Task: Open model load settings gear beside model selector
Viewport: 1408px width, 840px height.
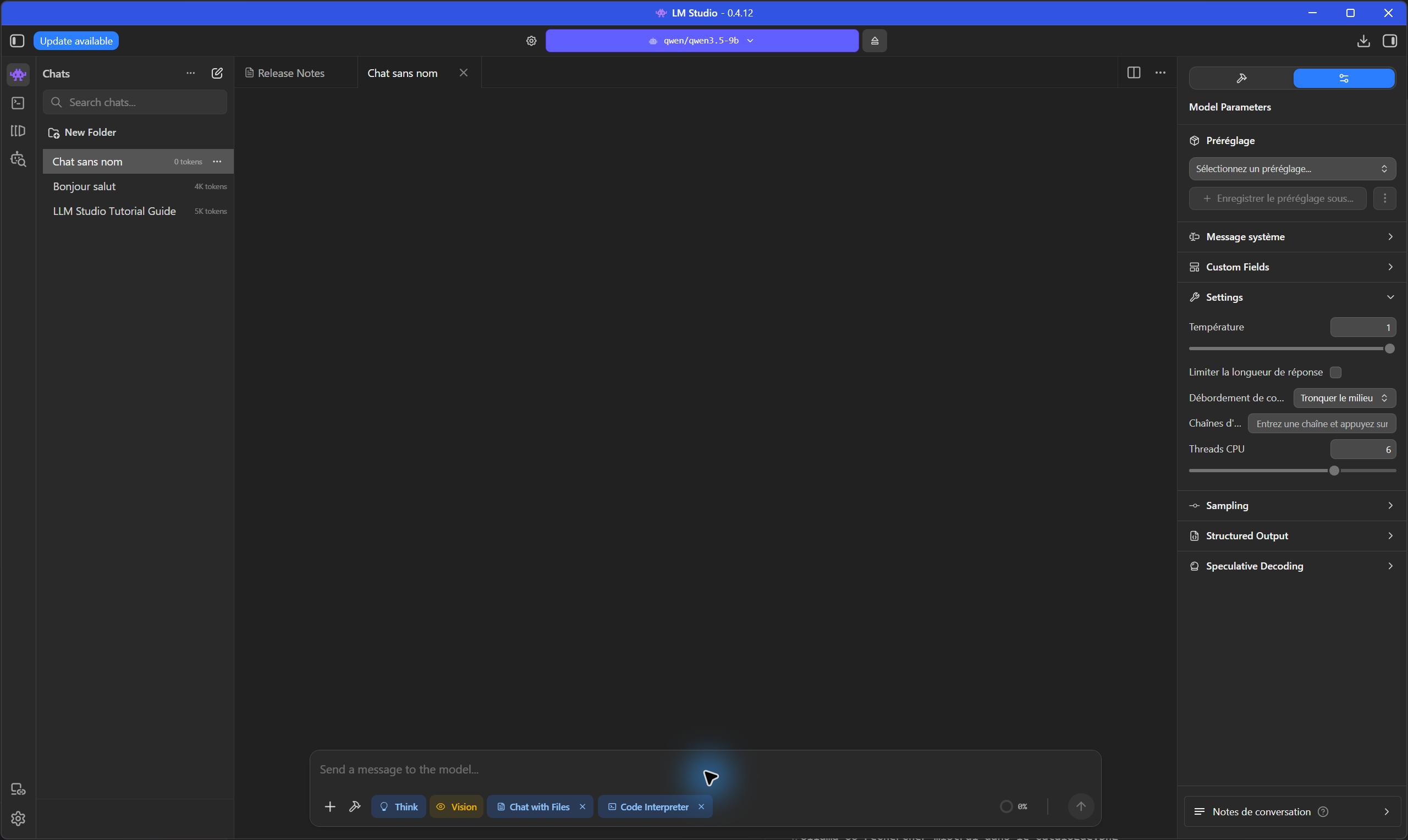Action: [531, 41]
